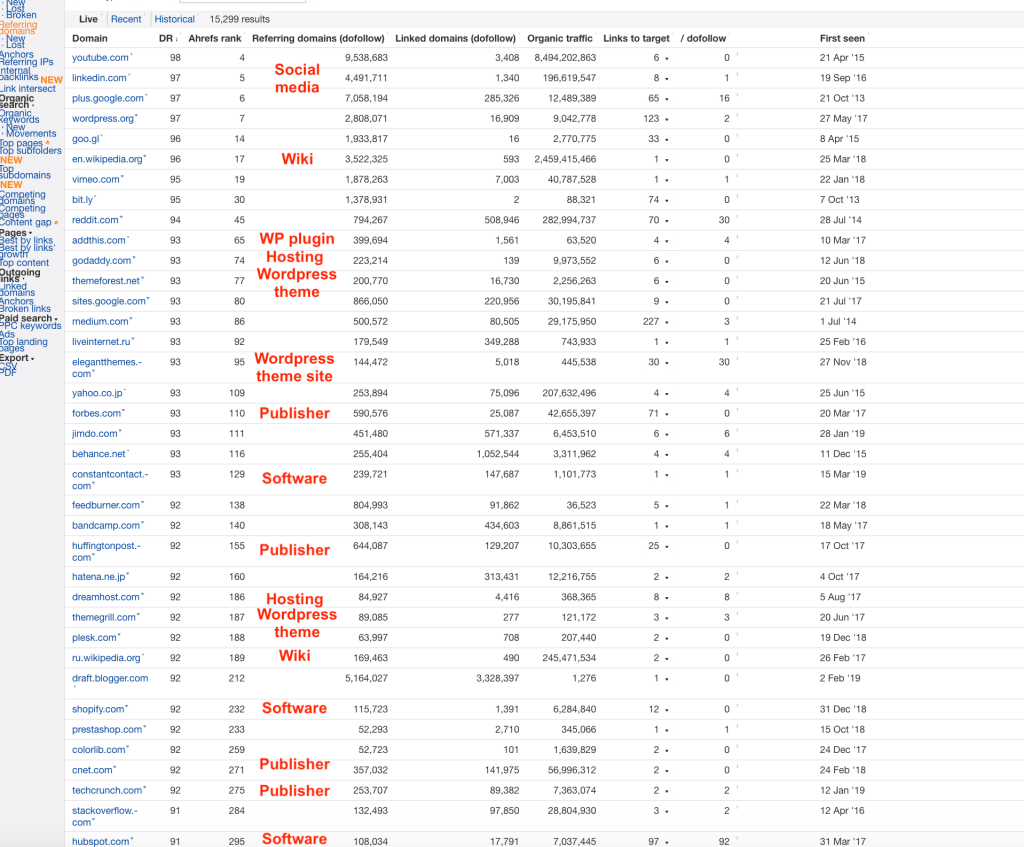Sort by Links to target header
Screen dimensions: 1024x847
click(636, 38)
